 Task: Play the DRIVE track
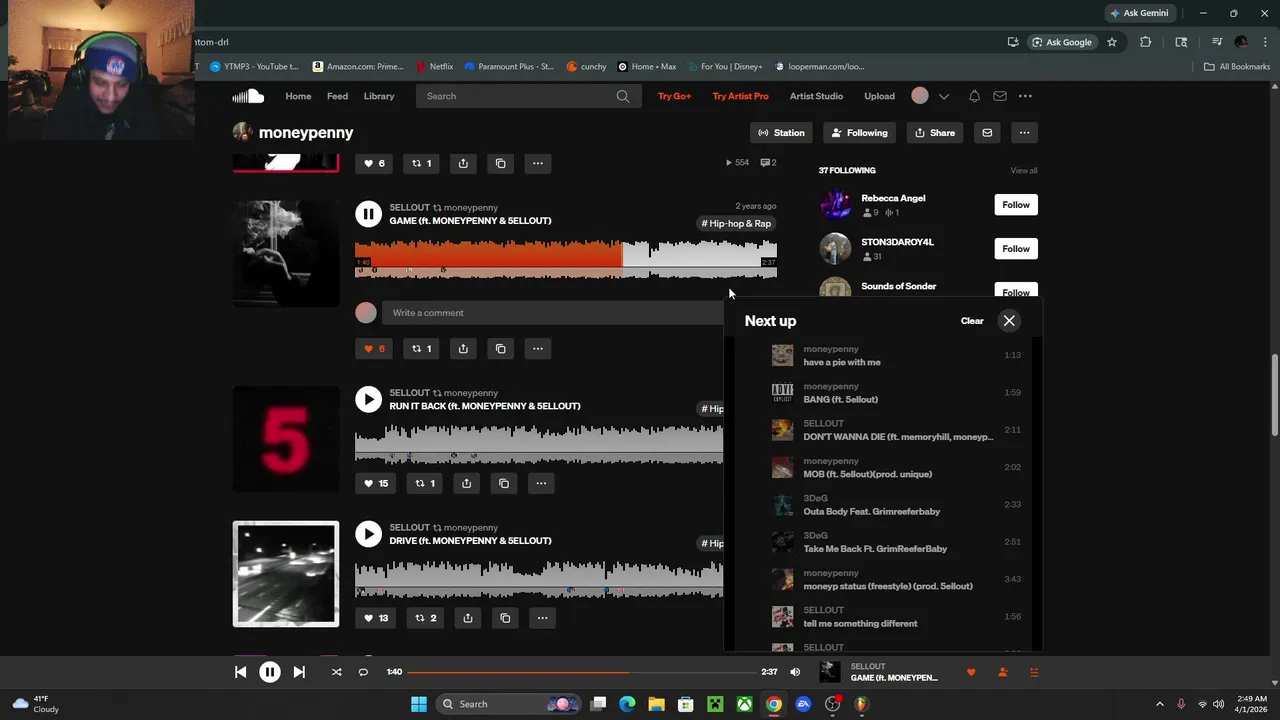(x=368, y=534)
